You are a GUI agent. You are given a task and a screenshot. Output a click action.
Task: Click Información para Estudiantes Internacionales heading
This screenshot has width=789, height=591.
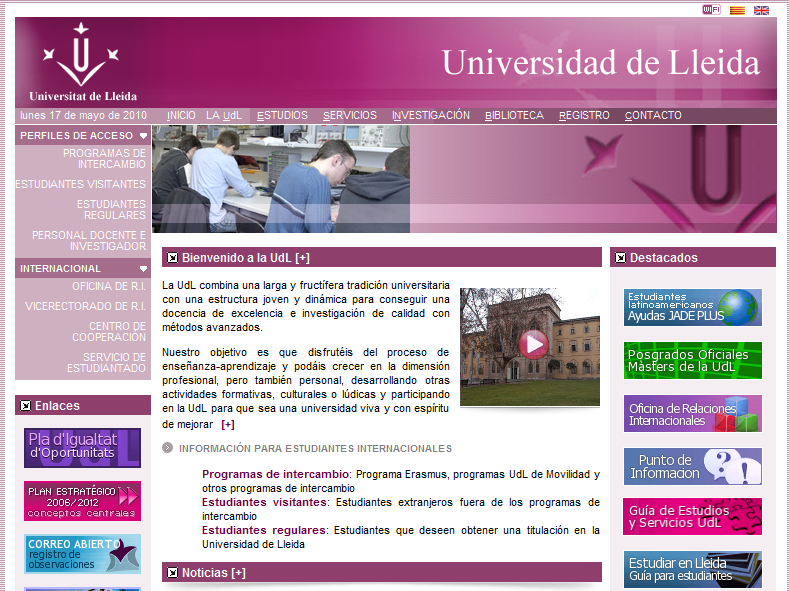coord(315,448)
